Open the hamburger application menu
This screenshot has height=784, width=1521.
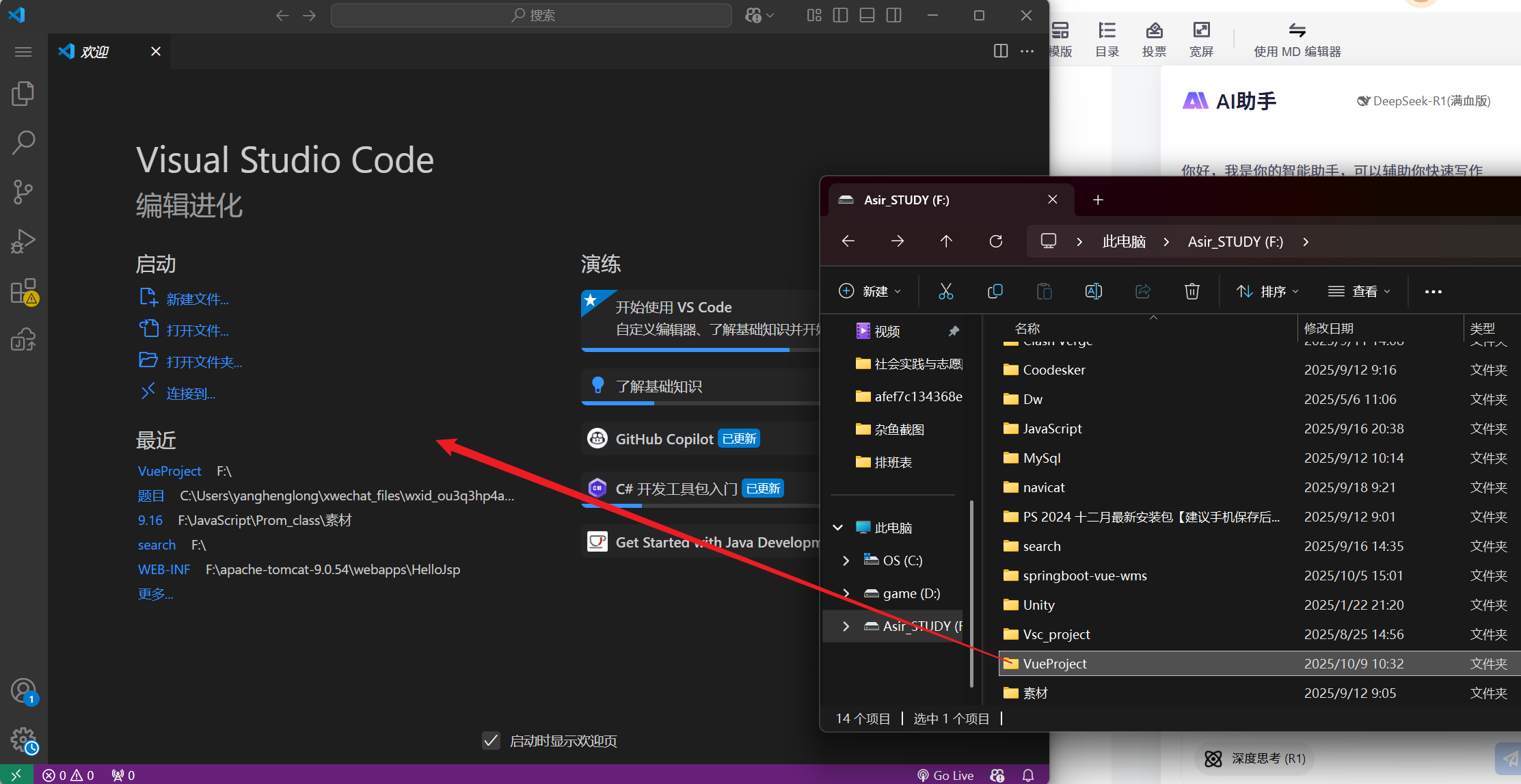[23, 52]
